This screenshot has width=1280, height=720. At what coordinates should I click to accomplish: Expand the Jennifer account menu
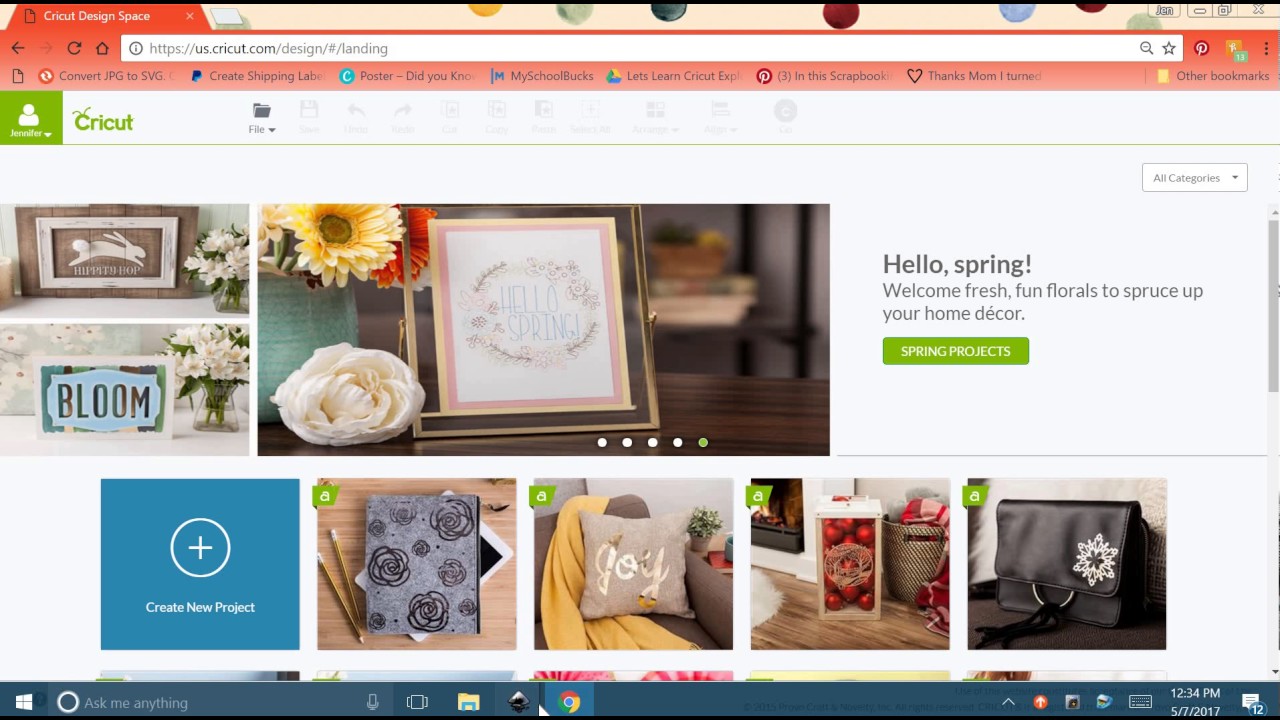(31, 118)
